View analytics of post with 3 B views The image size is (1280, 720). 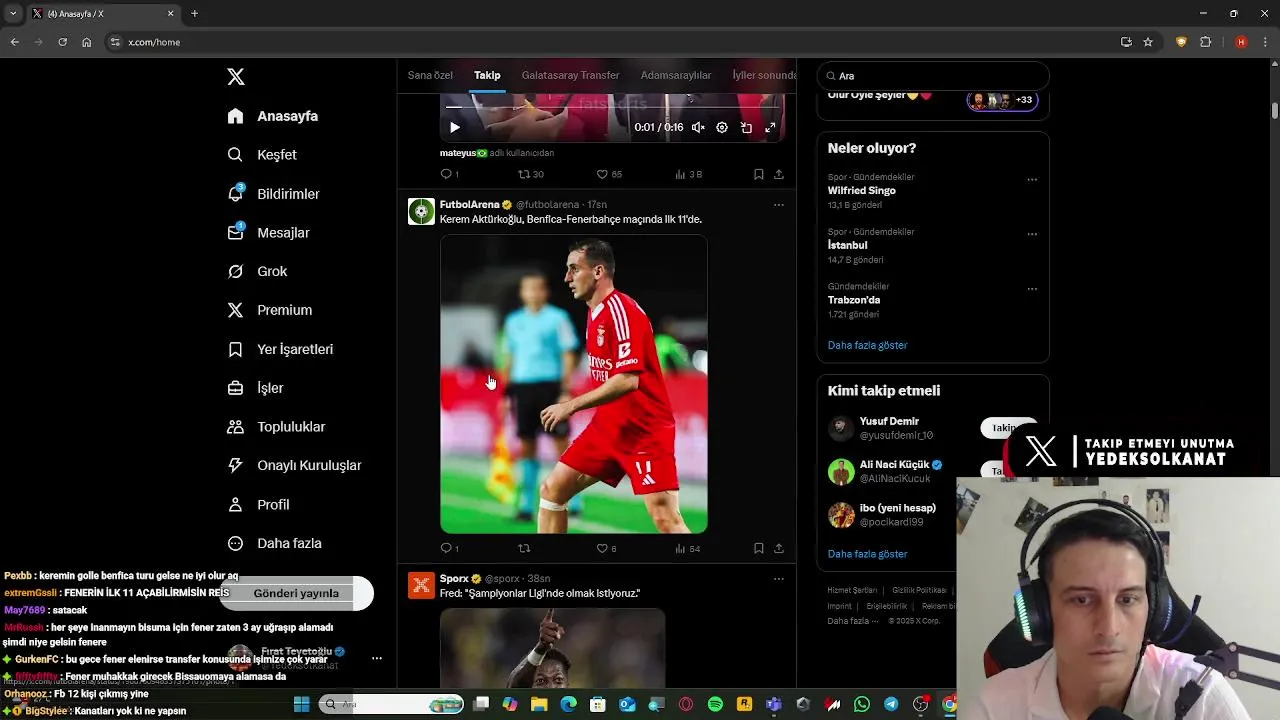coord(689,174)
